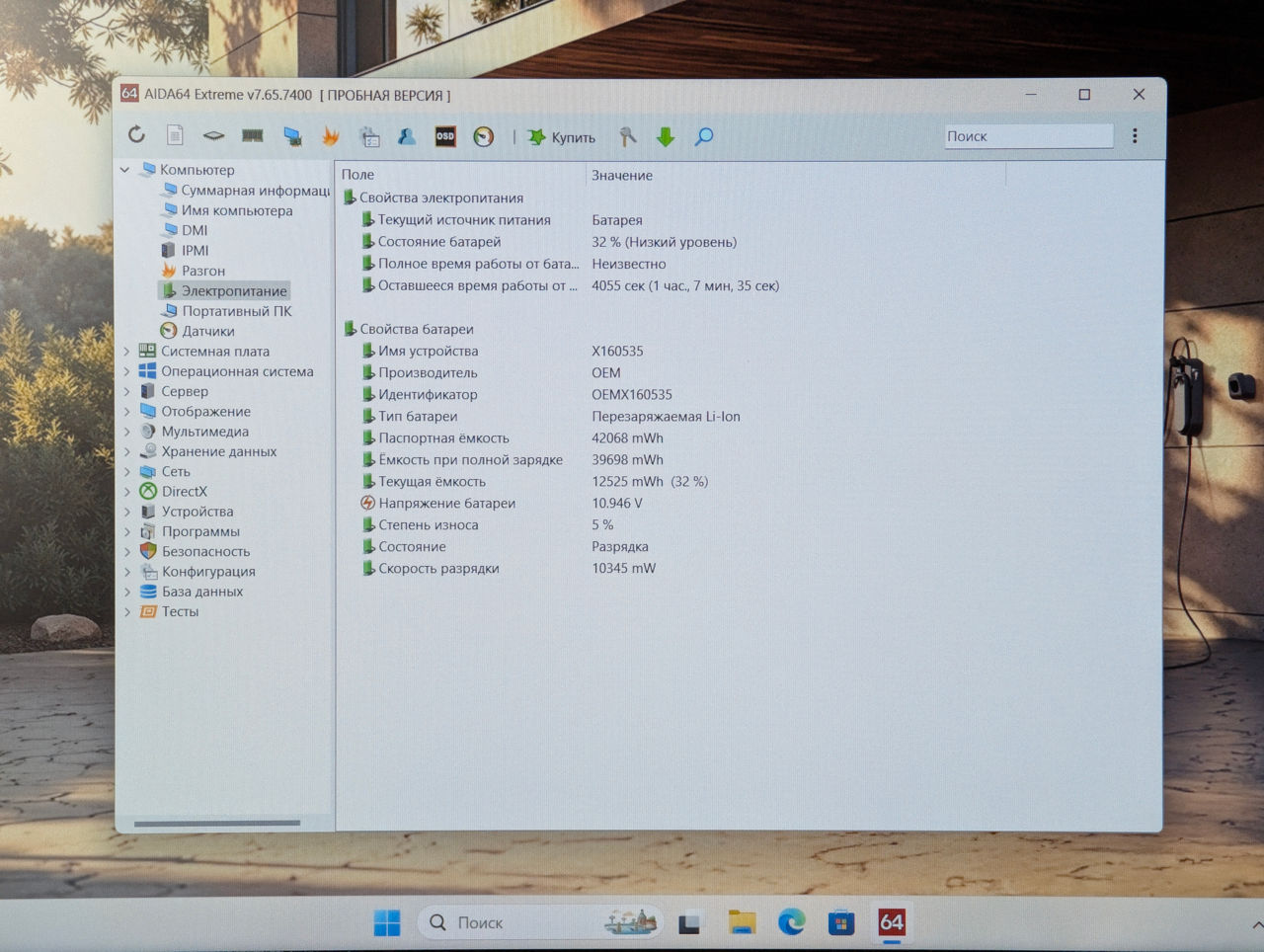Open the checklist toolbar icon beside the flame
The image size is (1264, 952).
pyautogui.click(x=369, y=136)
